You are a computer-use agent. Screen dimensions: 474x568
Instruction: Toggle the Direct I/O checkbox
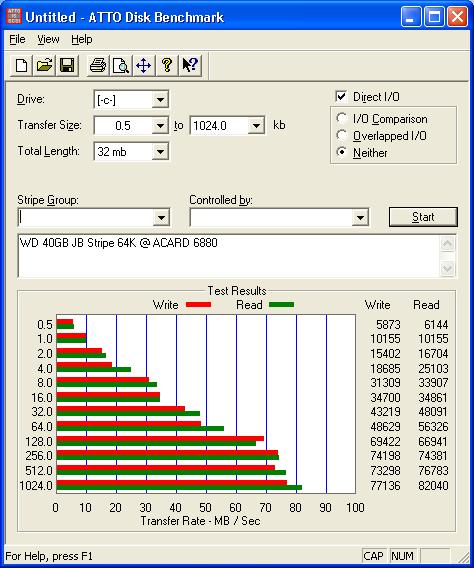tap(341, 96)
